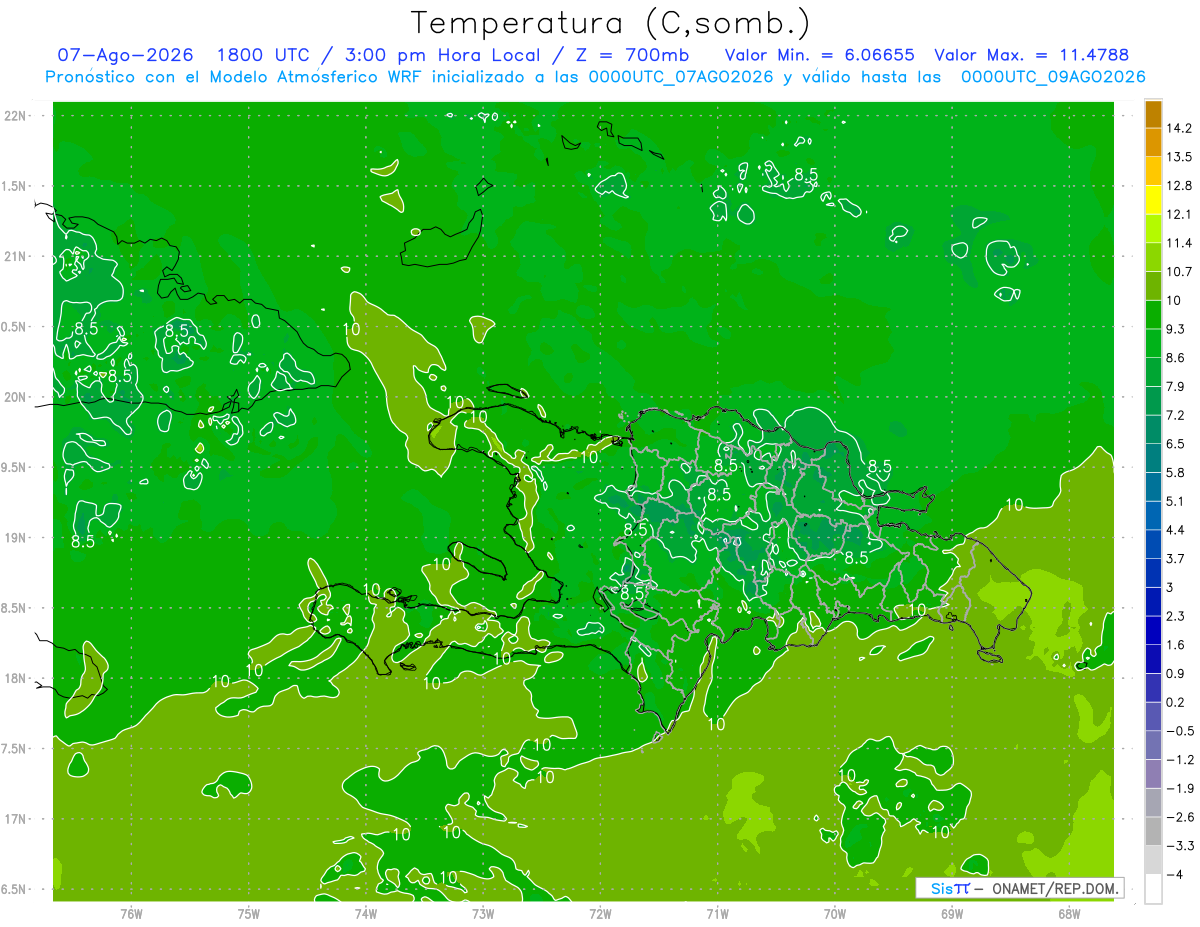Viewport: 1200px width, 927px height.
Task: Click the "Valor Min. = 6.06655" readout
Action: tap(820, 55)
